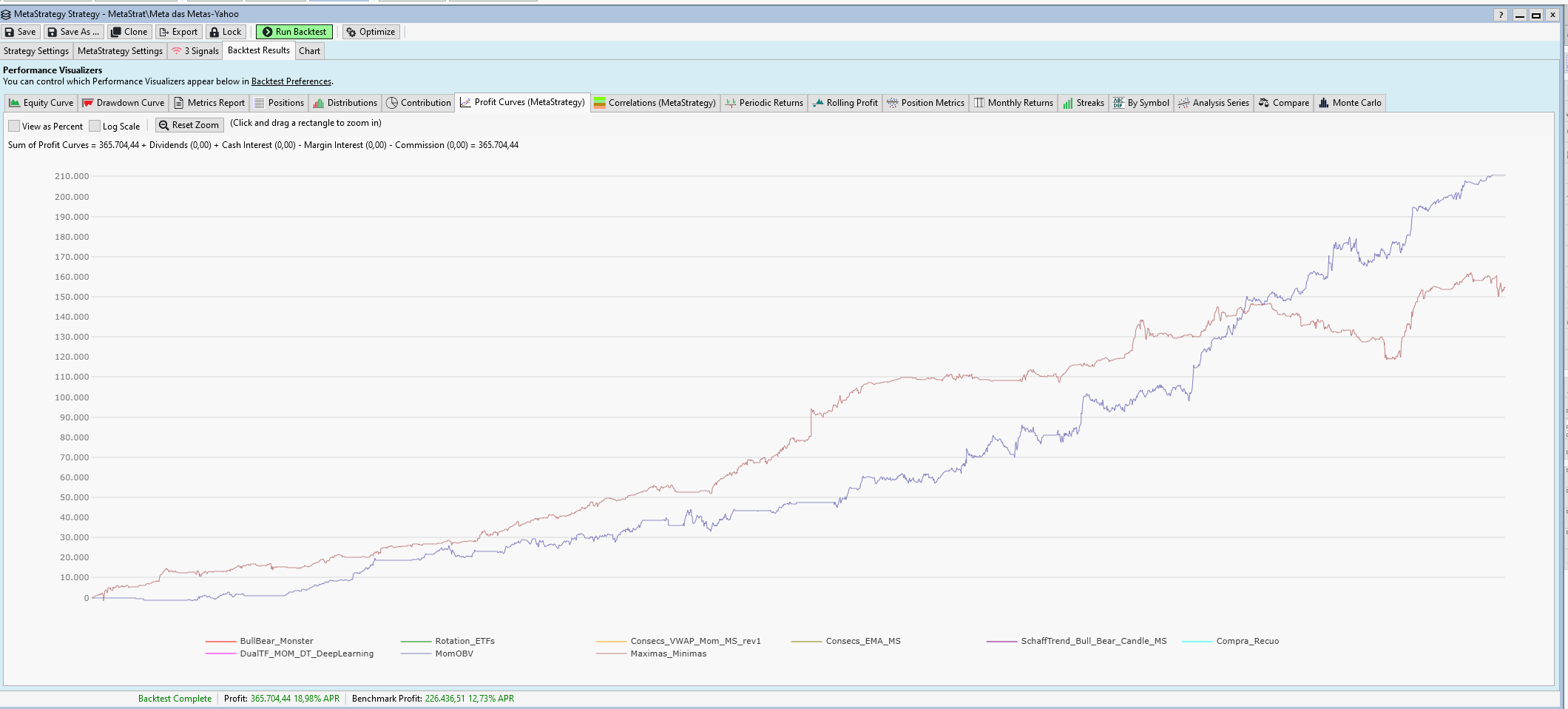Follow the Backtest Preferences link
The image size is (1568, 709).
pos(291,81)
